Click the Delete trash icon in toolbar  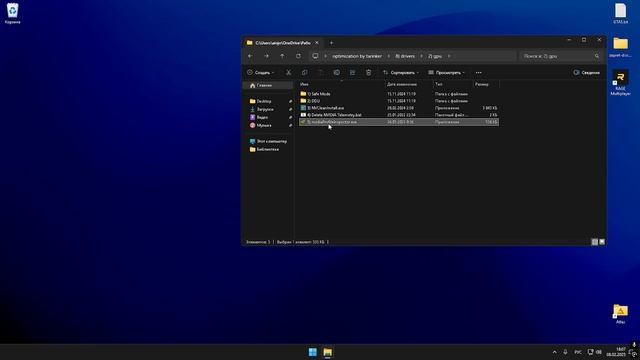pos(369,72)
